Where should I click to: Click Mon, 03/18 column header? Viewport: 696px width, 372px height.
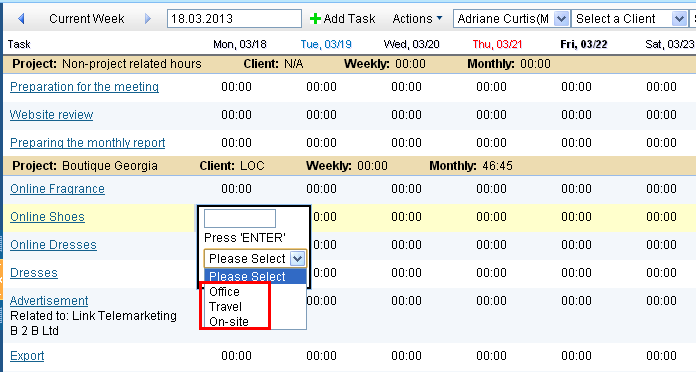[x=240, y=44]
